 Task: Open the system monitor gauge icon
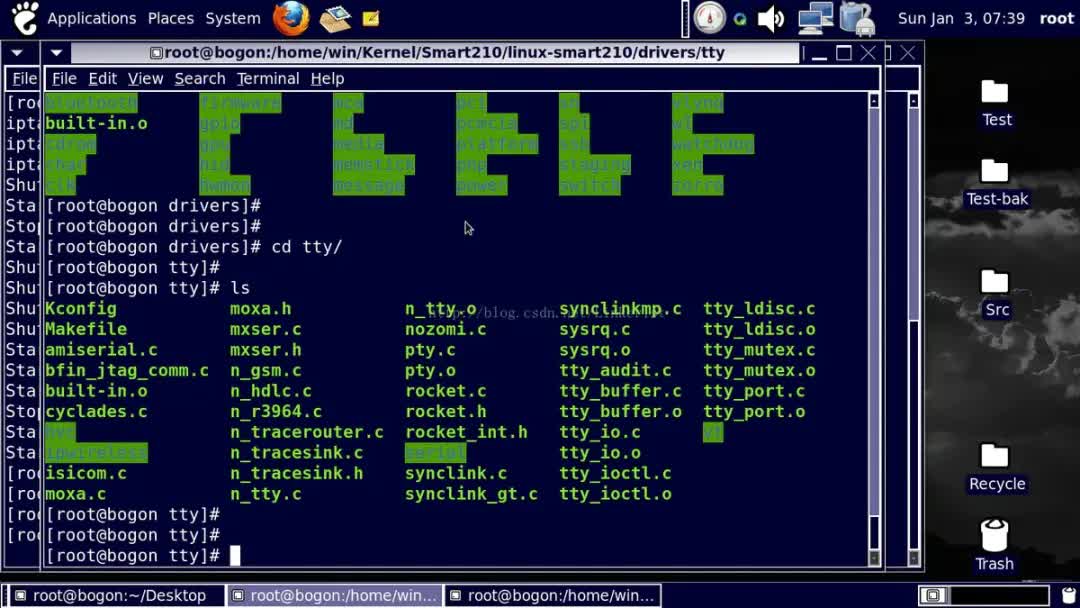709,17
